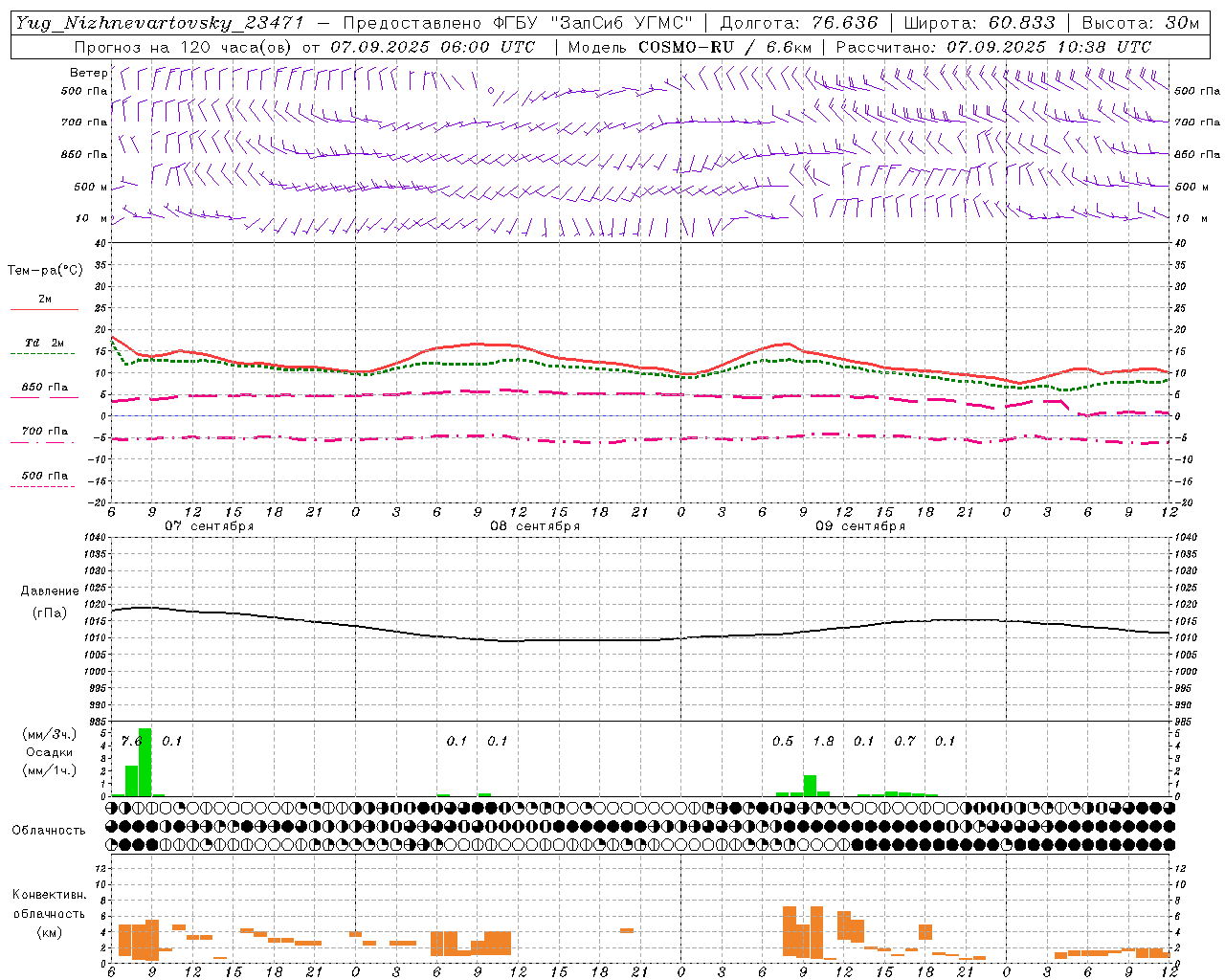Click the Ветер panel label

click(88, 73)
